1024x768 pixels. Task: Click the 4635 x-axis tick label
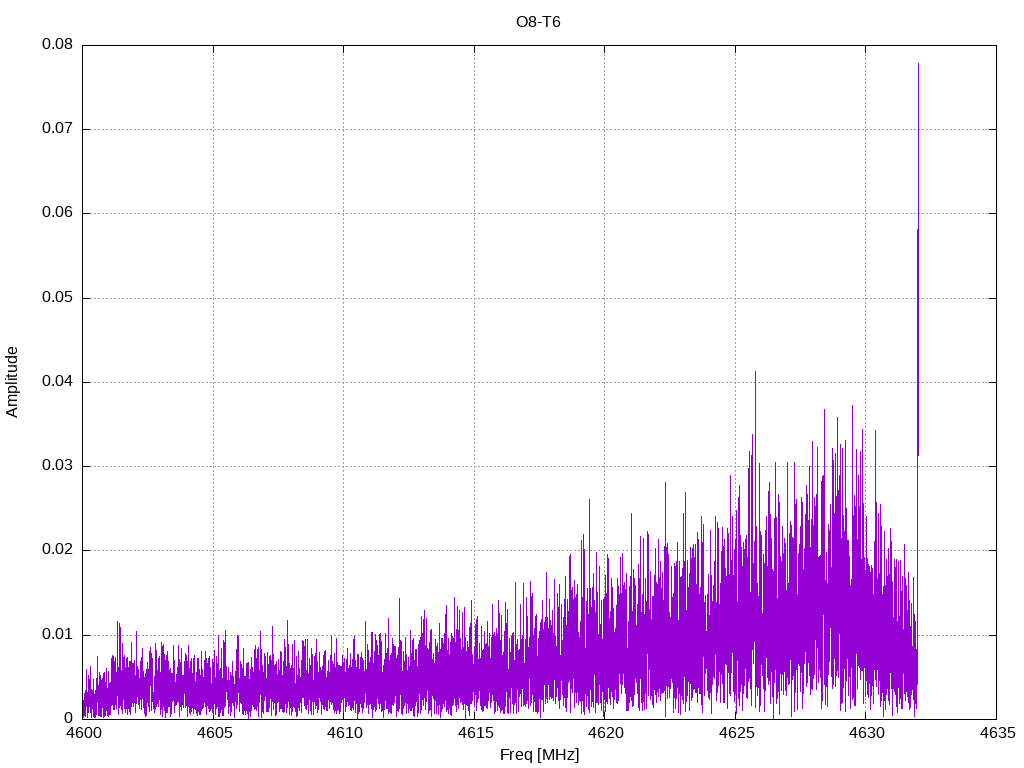[x=995, y=735]
